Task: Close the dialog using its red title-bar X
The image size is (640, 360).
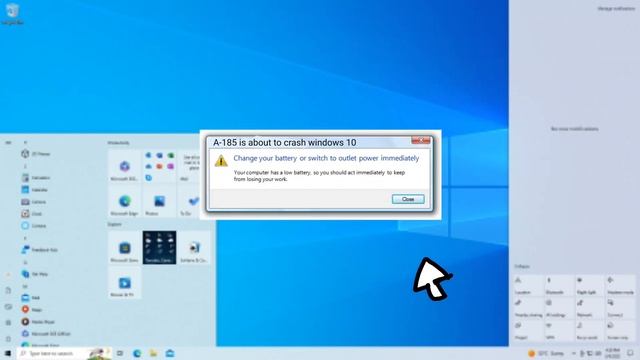Action: [421, 140]
